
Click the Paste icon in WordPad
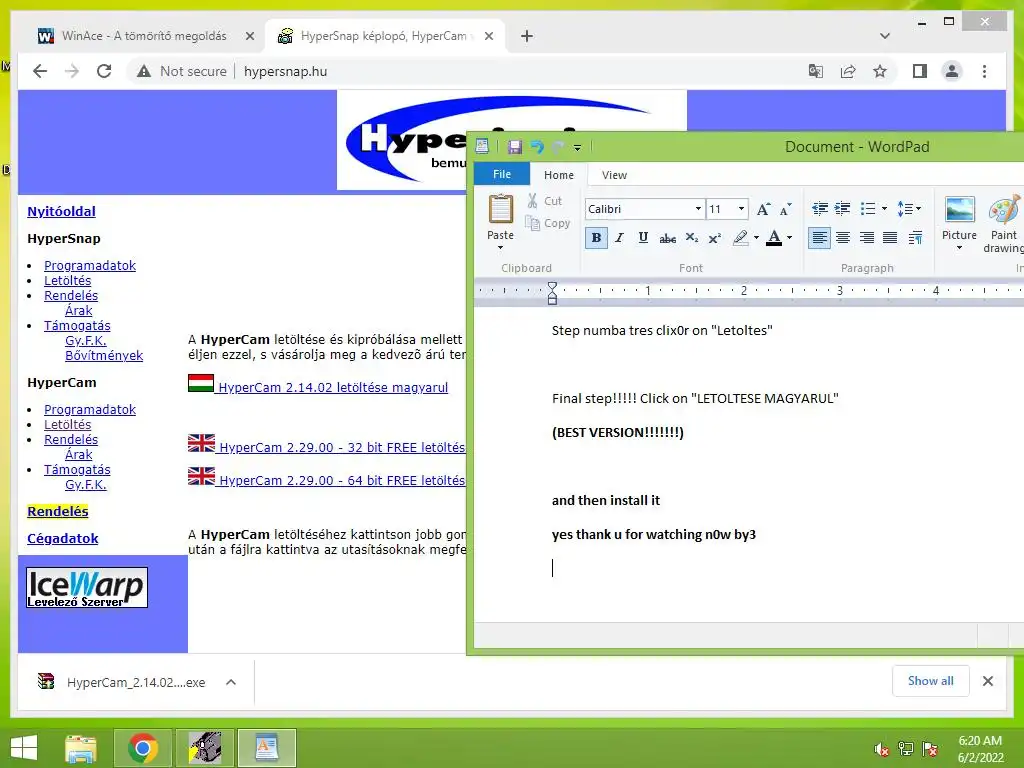tap(500, 210)
